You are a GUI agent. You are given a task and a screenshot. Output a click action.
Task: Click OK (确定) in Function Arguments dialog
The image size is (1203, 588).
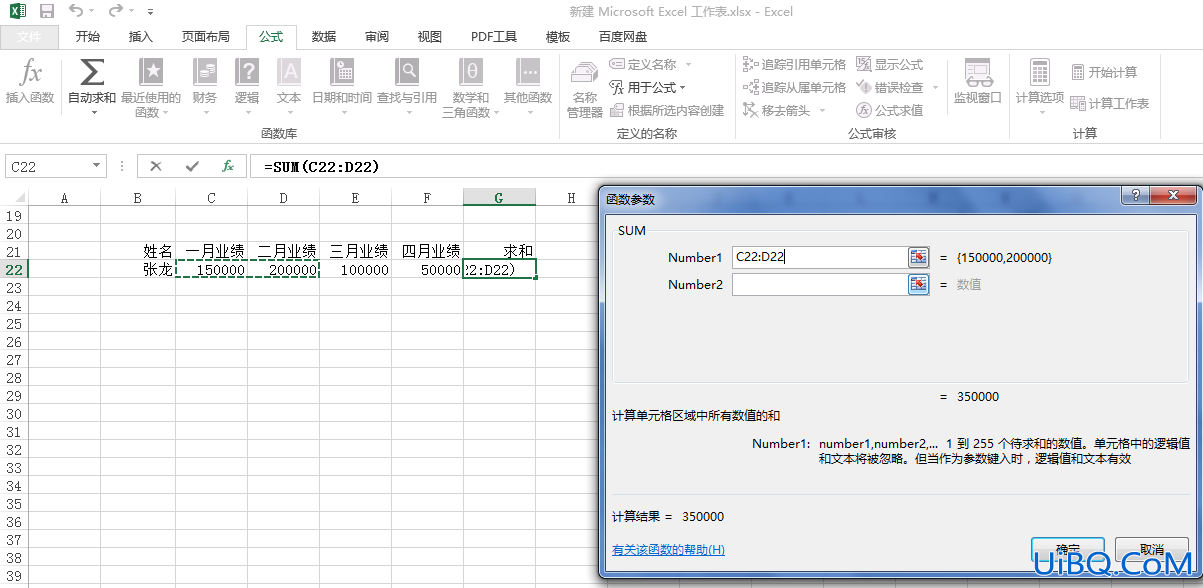click(1067, 549)
